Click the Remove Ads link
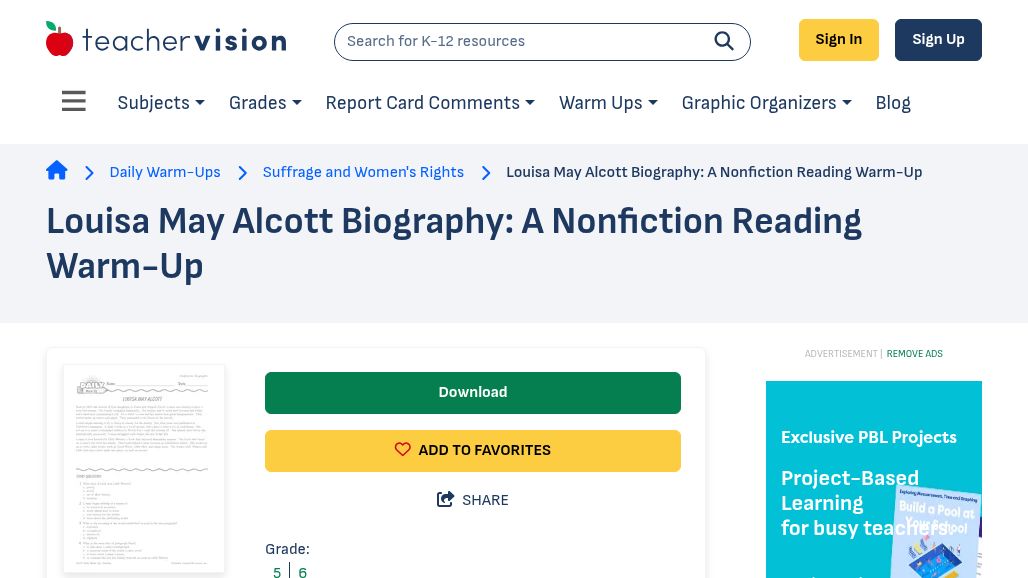1028x578 pixels. pyautogui.click(x=914, y=354)
